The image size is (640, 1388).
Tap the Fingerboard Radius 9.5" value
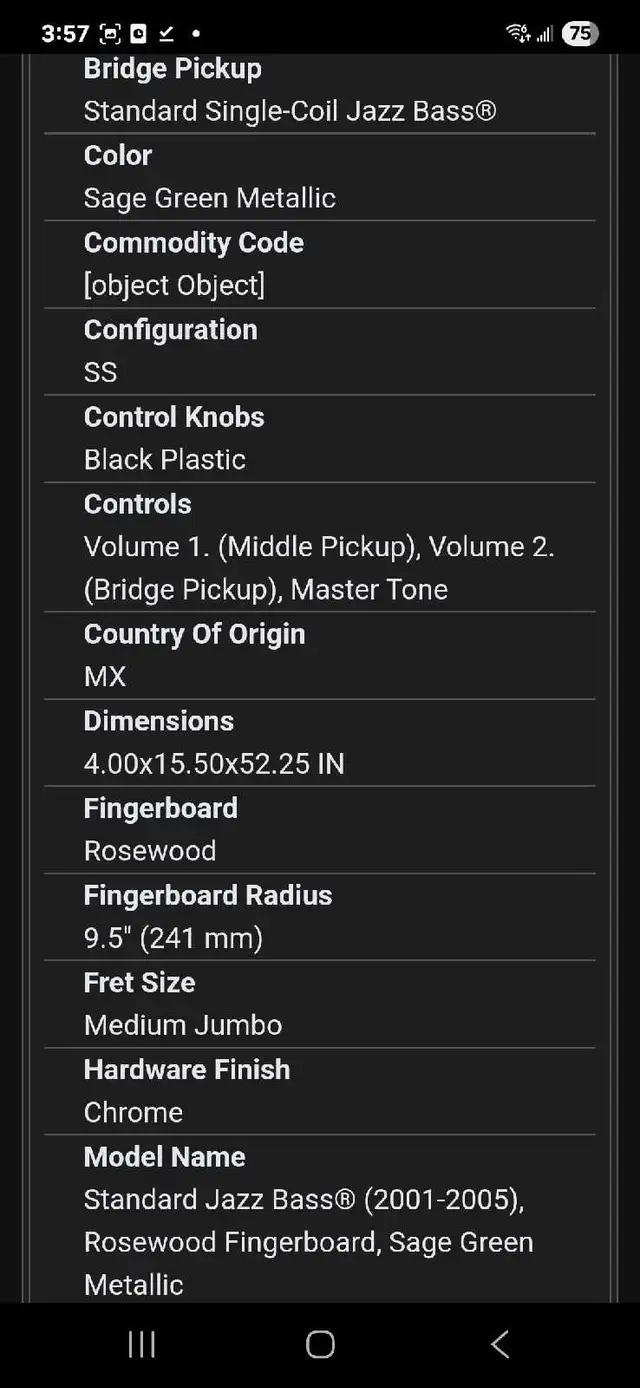tap(173, 938)
